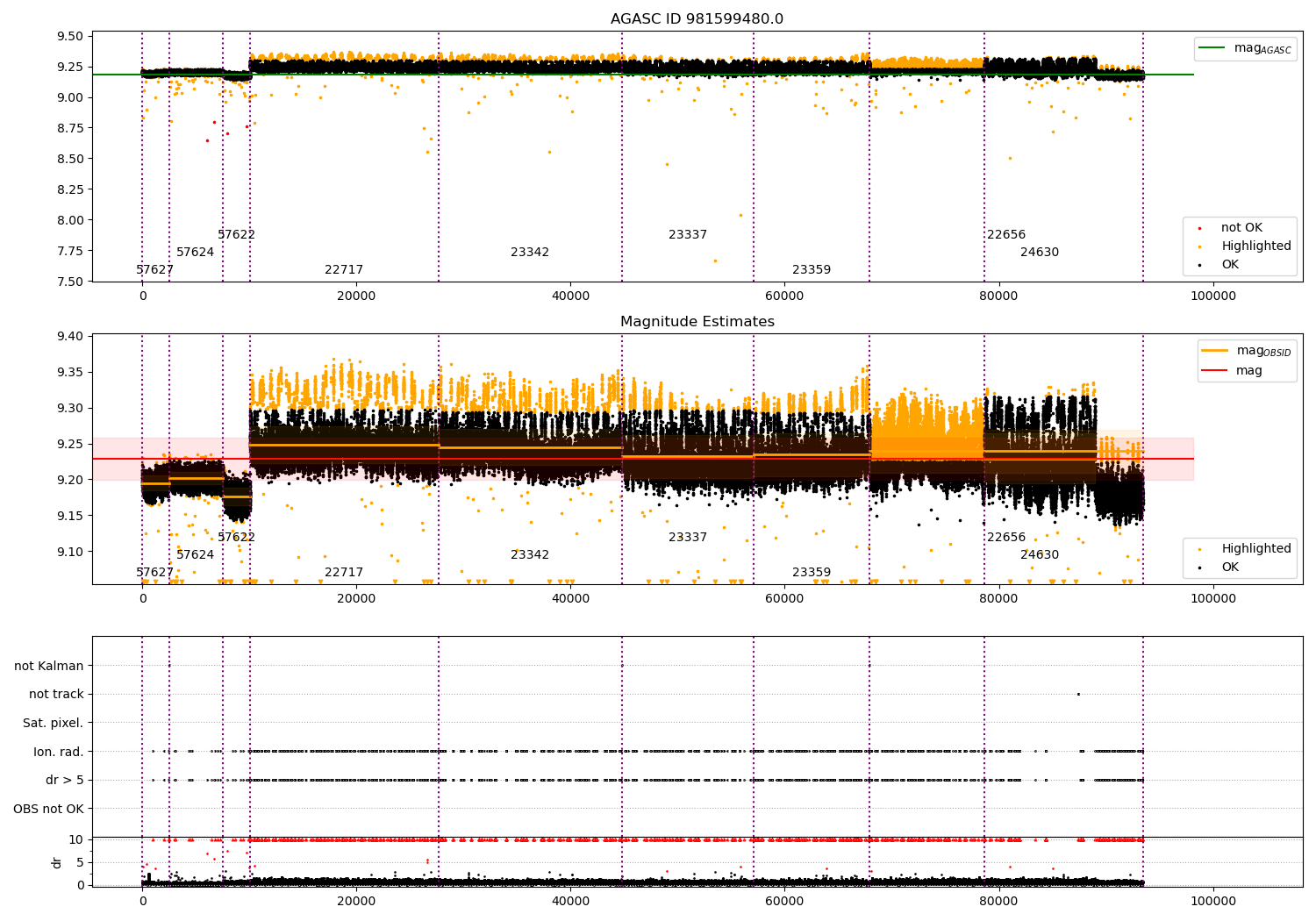Click the 'Ion. rad.' y-axis label

[59, 752]
